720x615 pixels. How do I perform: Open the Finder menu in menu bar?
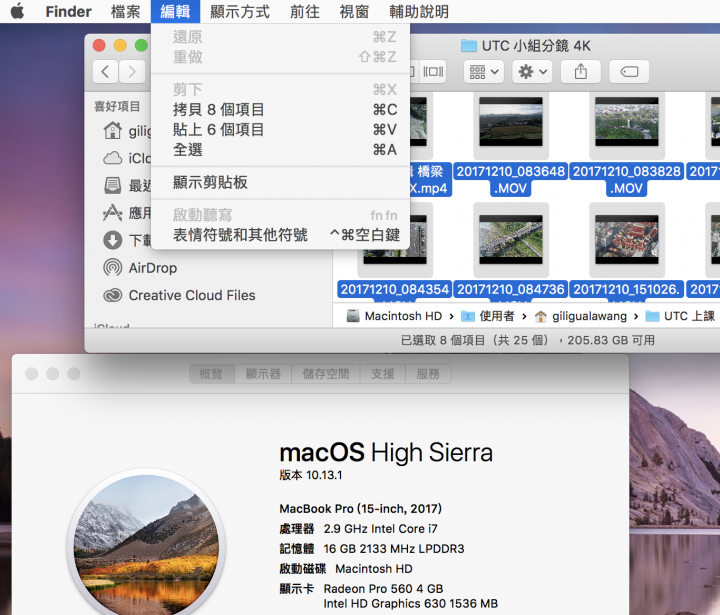point(68,11)
